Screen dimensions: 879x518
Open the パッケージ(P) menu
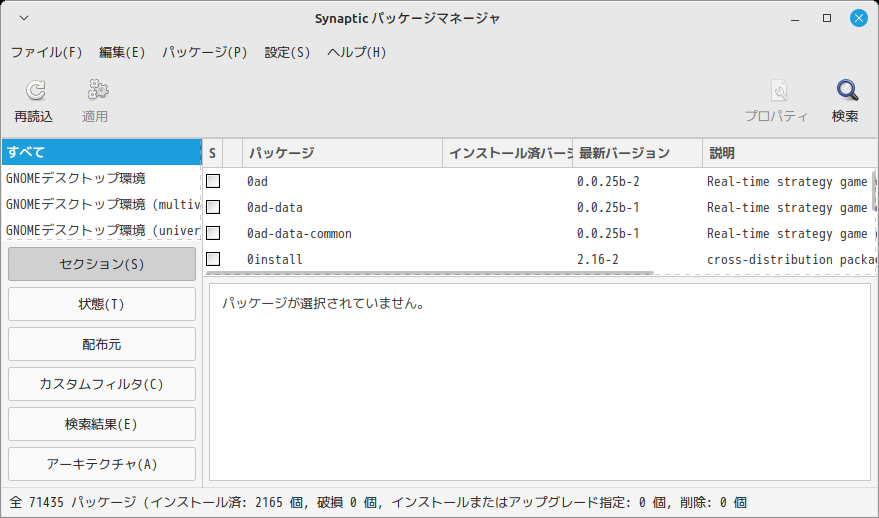coord(205,52)
